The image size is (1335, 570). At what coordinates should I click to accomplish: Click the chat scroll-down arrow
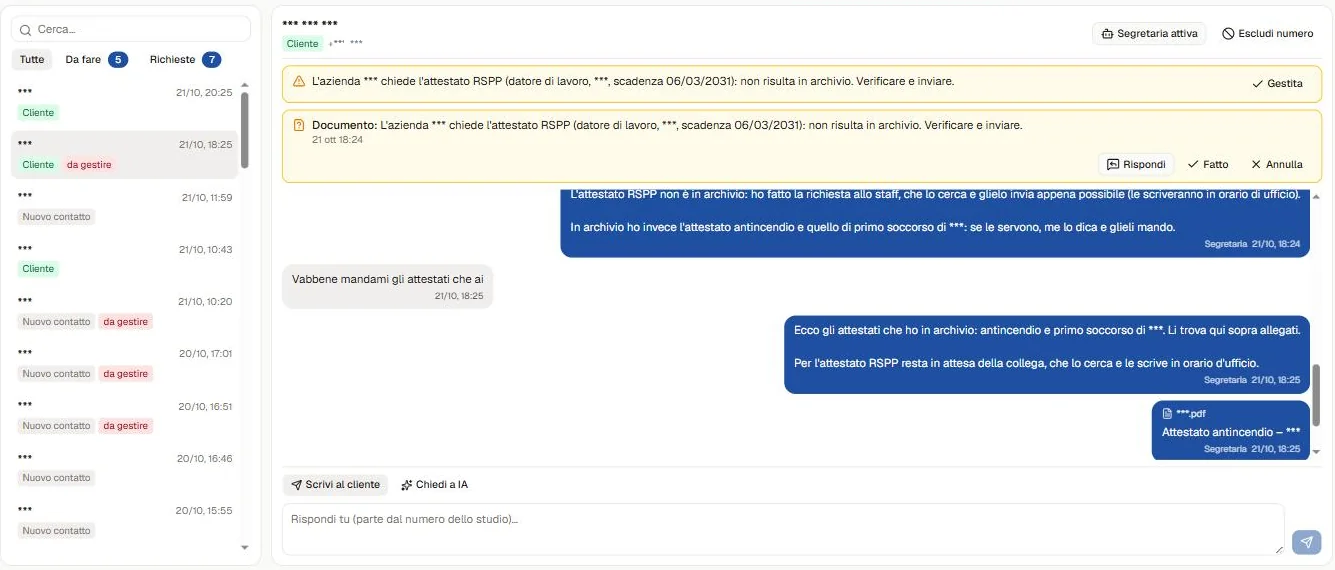(1316, 452)
